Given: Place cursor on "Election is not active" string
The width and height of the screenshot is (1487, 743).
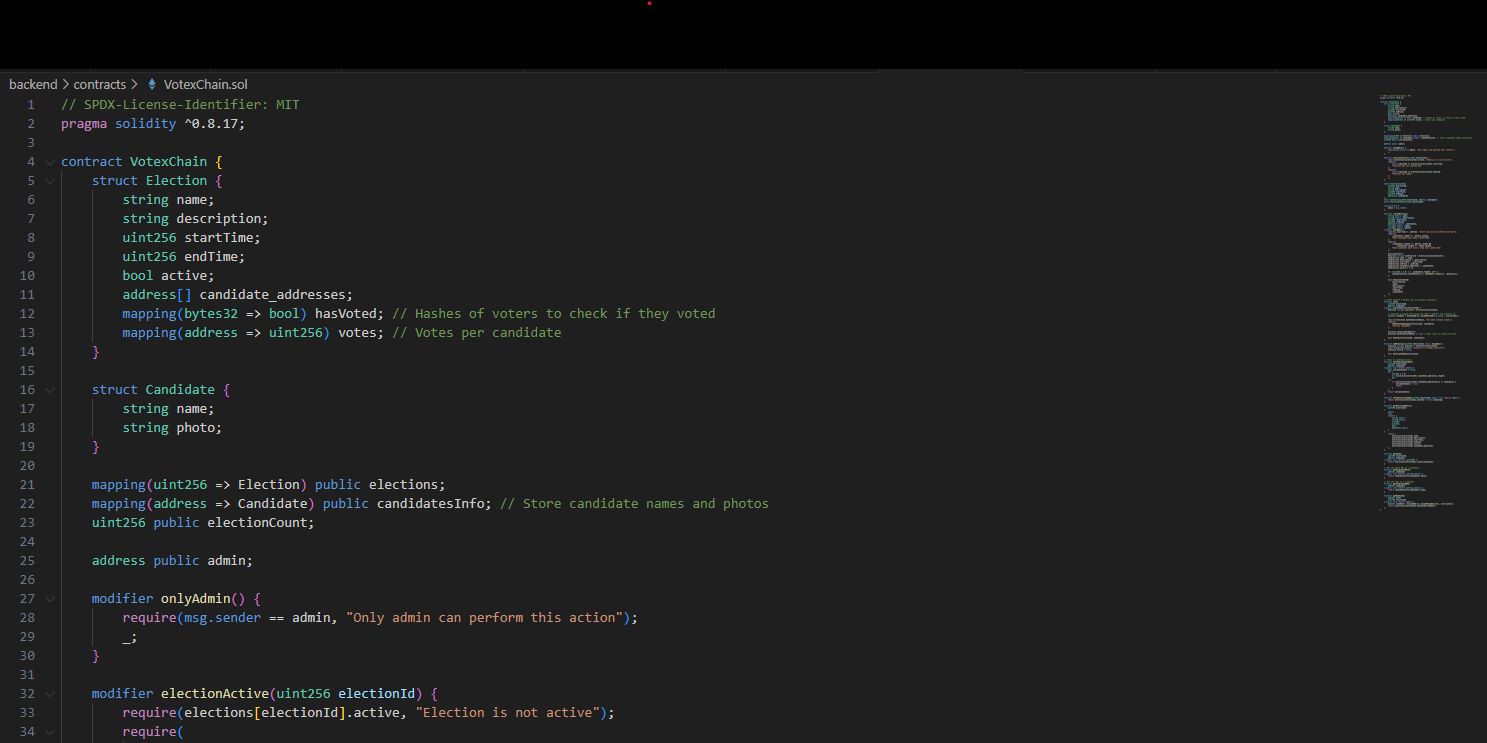Looking at the screenshot, I should [507, 713].
